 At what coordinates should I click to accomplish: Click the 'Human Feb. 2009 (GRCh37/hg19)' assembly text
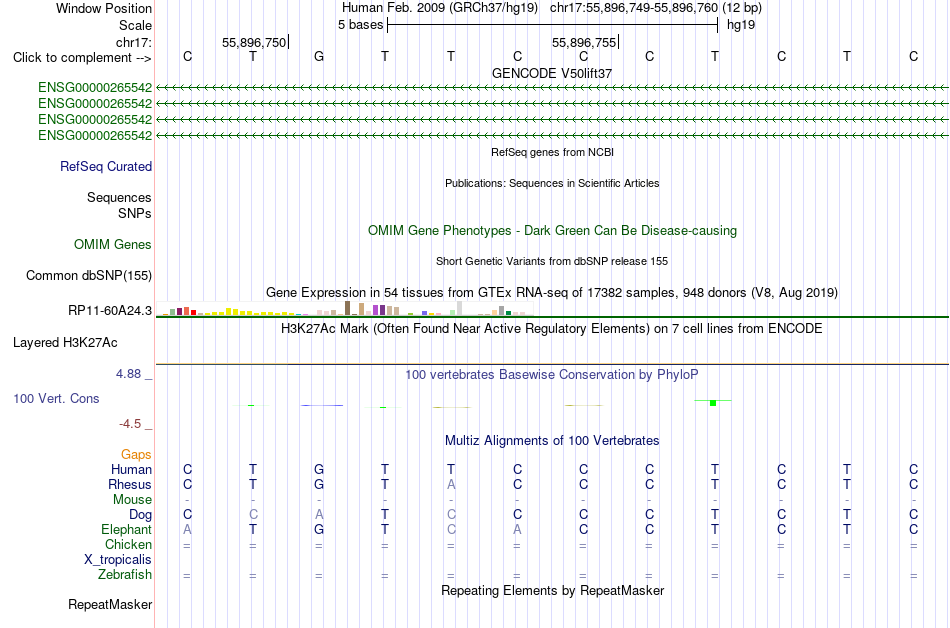(x=440, y=8)
